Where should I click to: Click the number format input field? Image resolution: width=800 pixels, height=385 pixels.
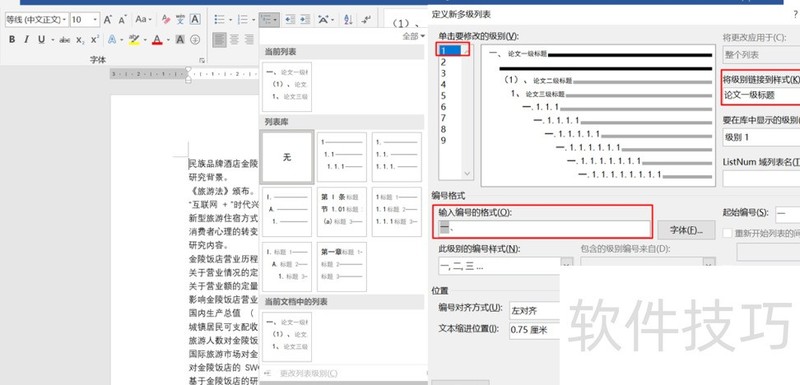coord(544,228)
